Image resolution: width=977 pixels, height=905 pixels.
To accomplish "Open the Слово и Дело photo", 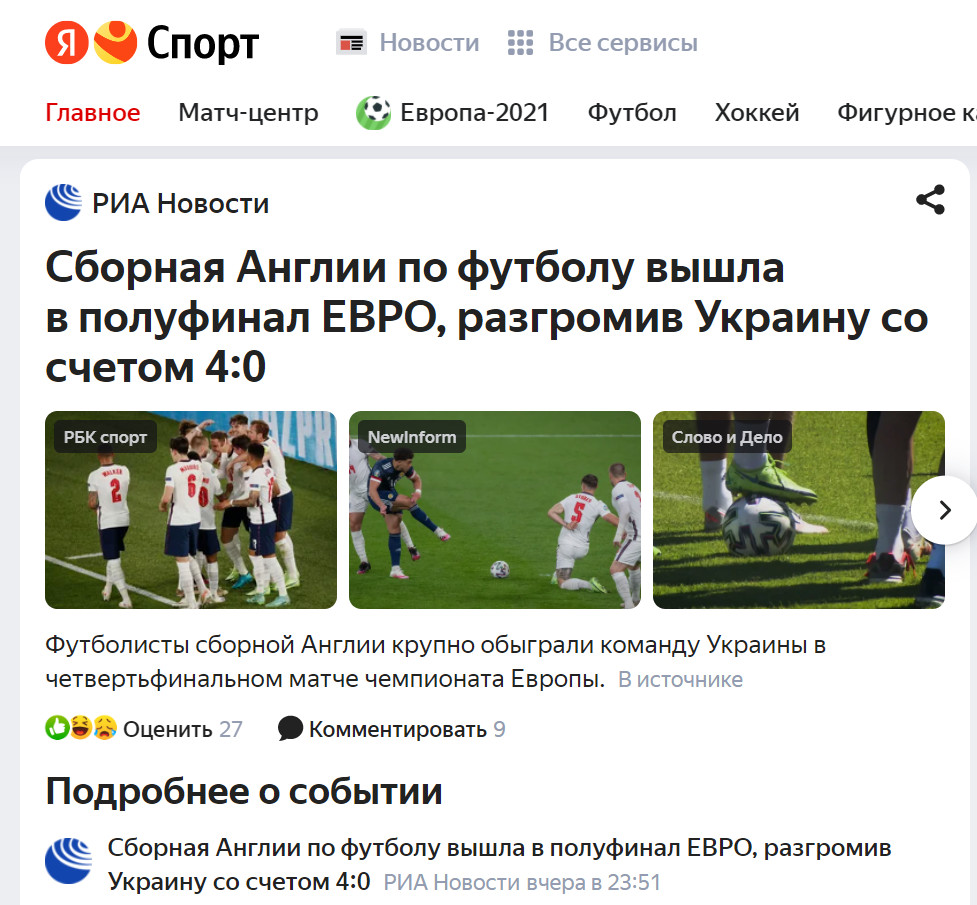I will point(799,510).
